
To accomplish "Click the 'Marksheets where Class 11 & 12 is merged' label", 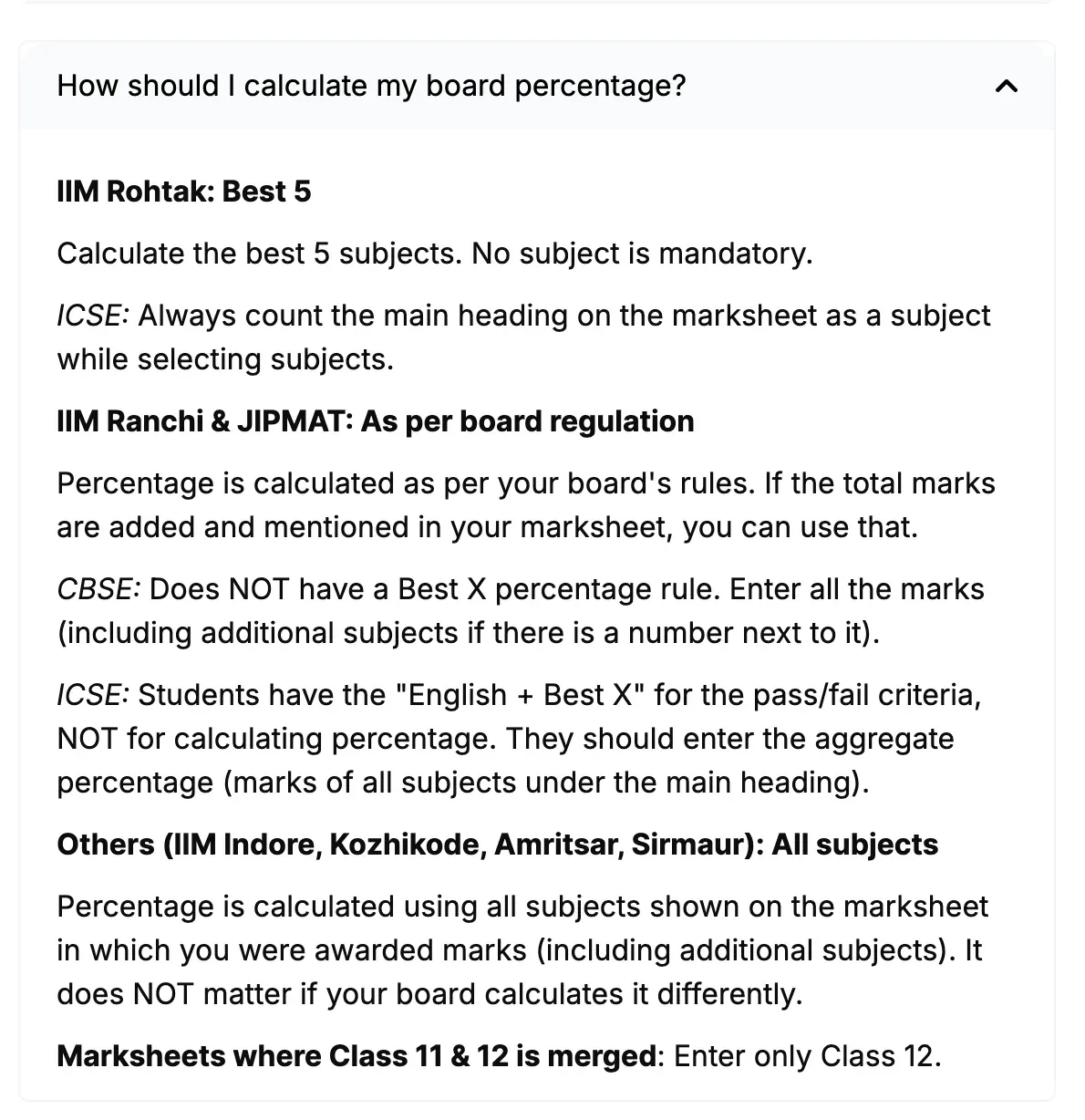I will [356, 1056].
